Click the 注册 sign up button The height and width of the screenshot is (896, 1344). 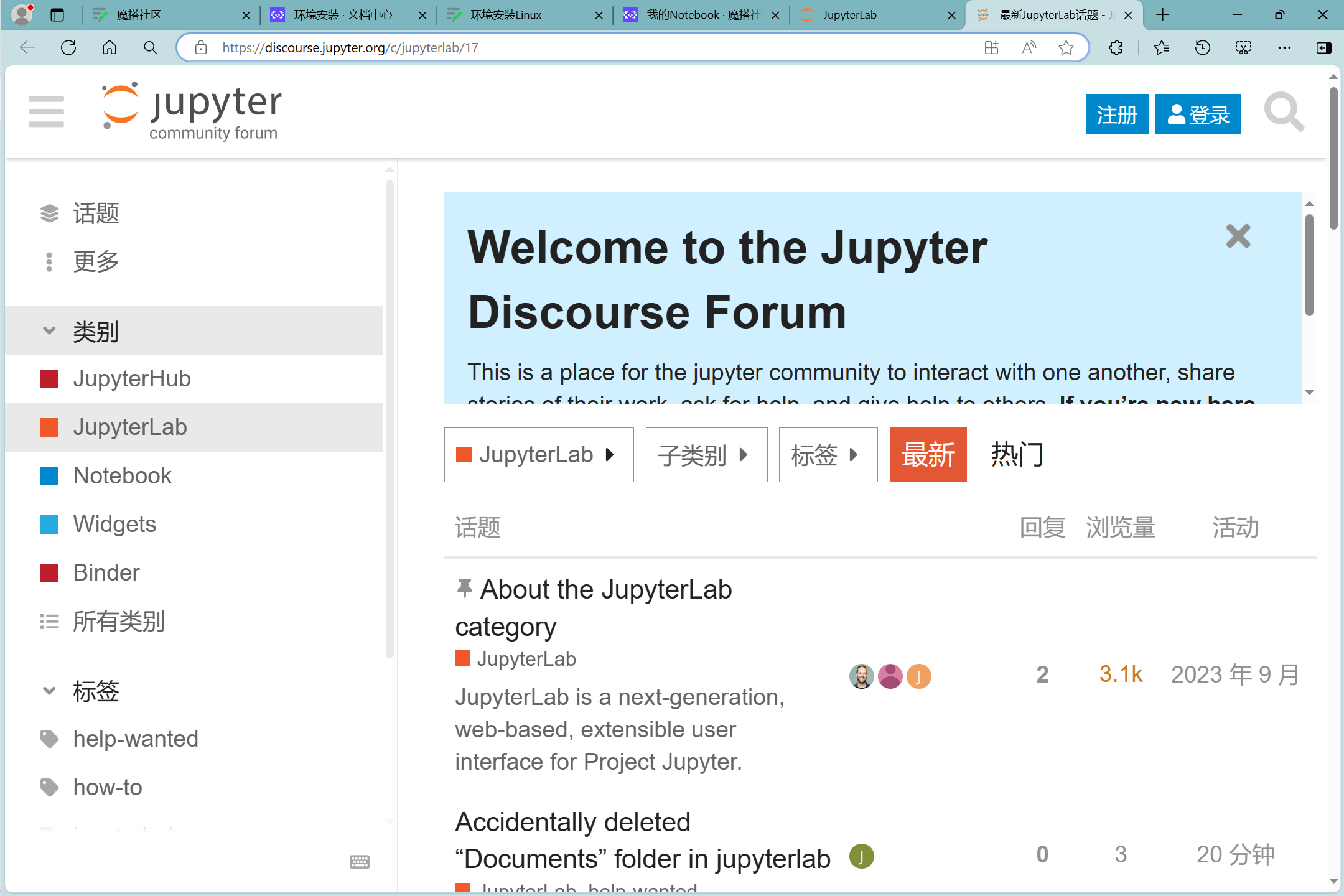pos(1117,114)
